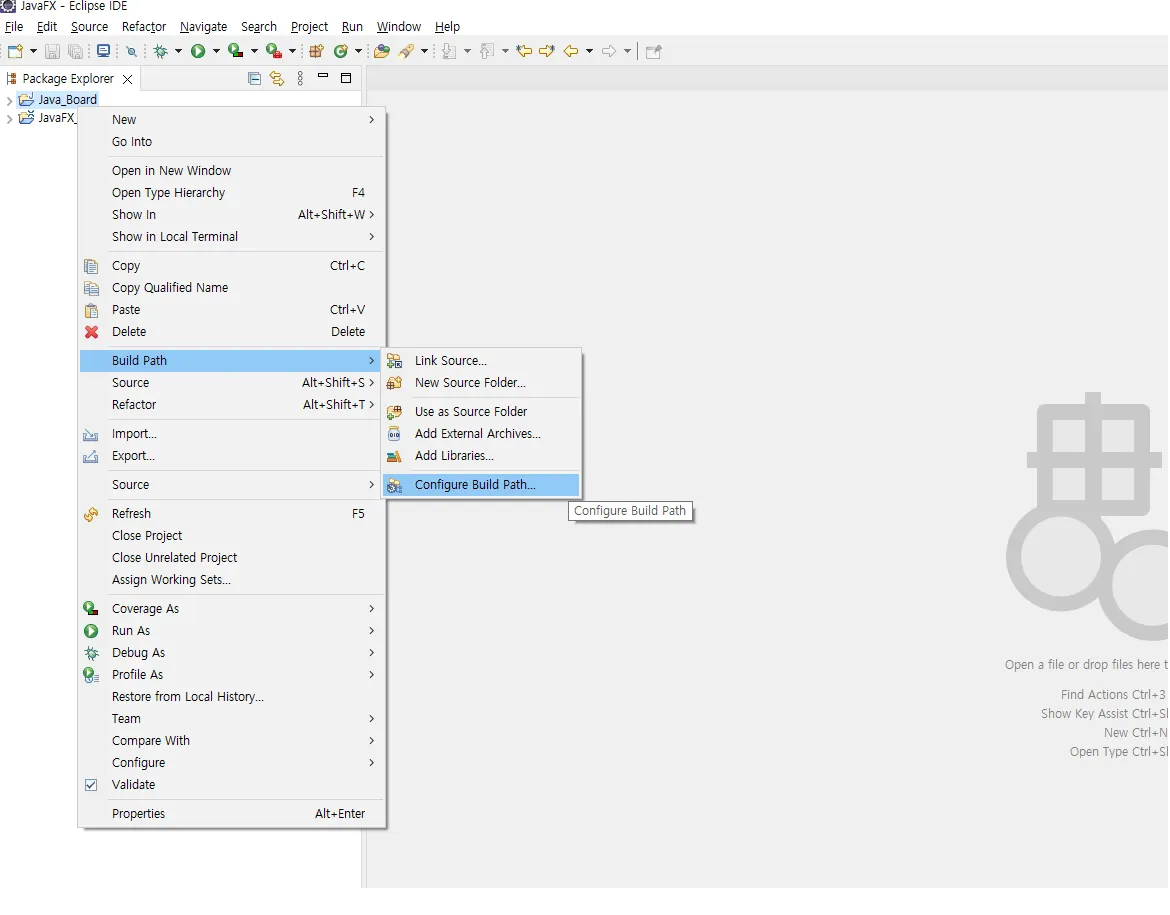This screenshot has width=1170, height=915.
Task: Click the Back navigation arrow icon
Action: [x=571, y=51]
